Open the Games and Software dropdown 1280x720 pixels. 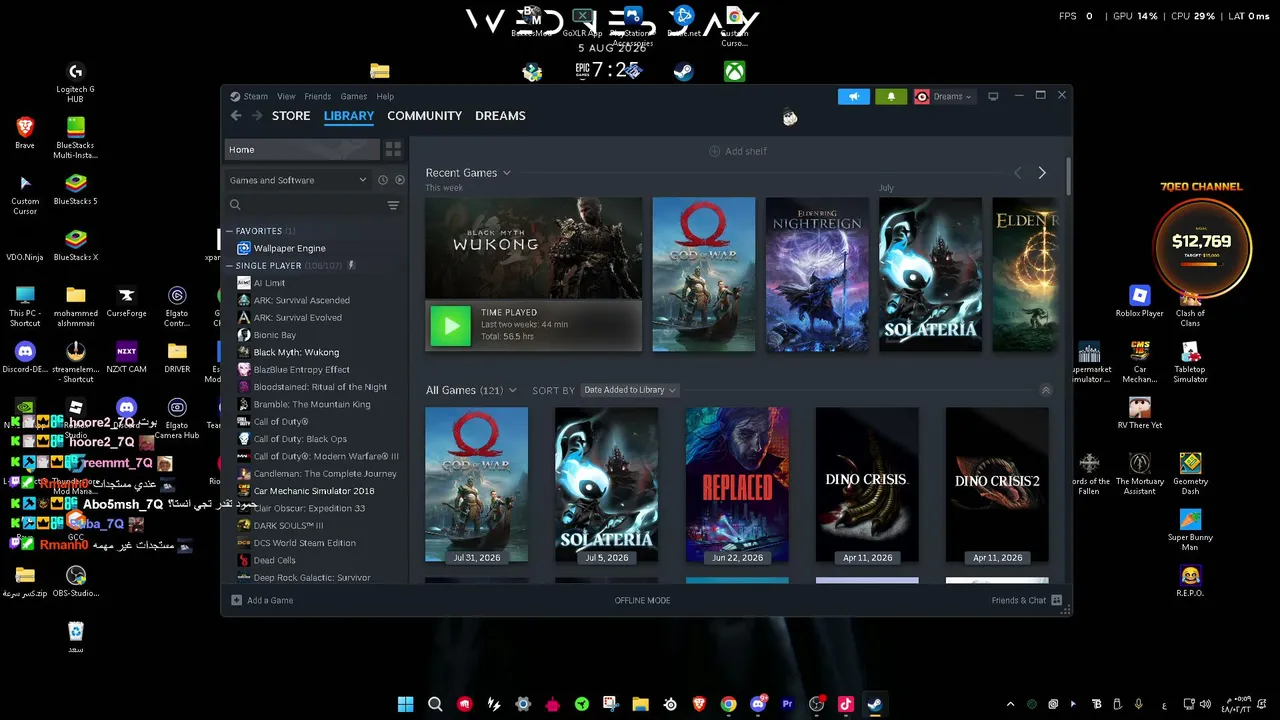point(297,180)
